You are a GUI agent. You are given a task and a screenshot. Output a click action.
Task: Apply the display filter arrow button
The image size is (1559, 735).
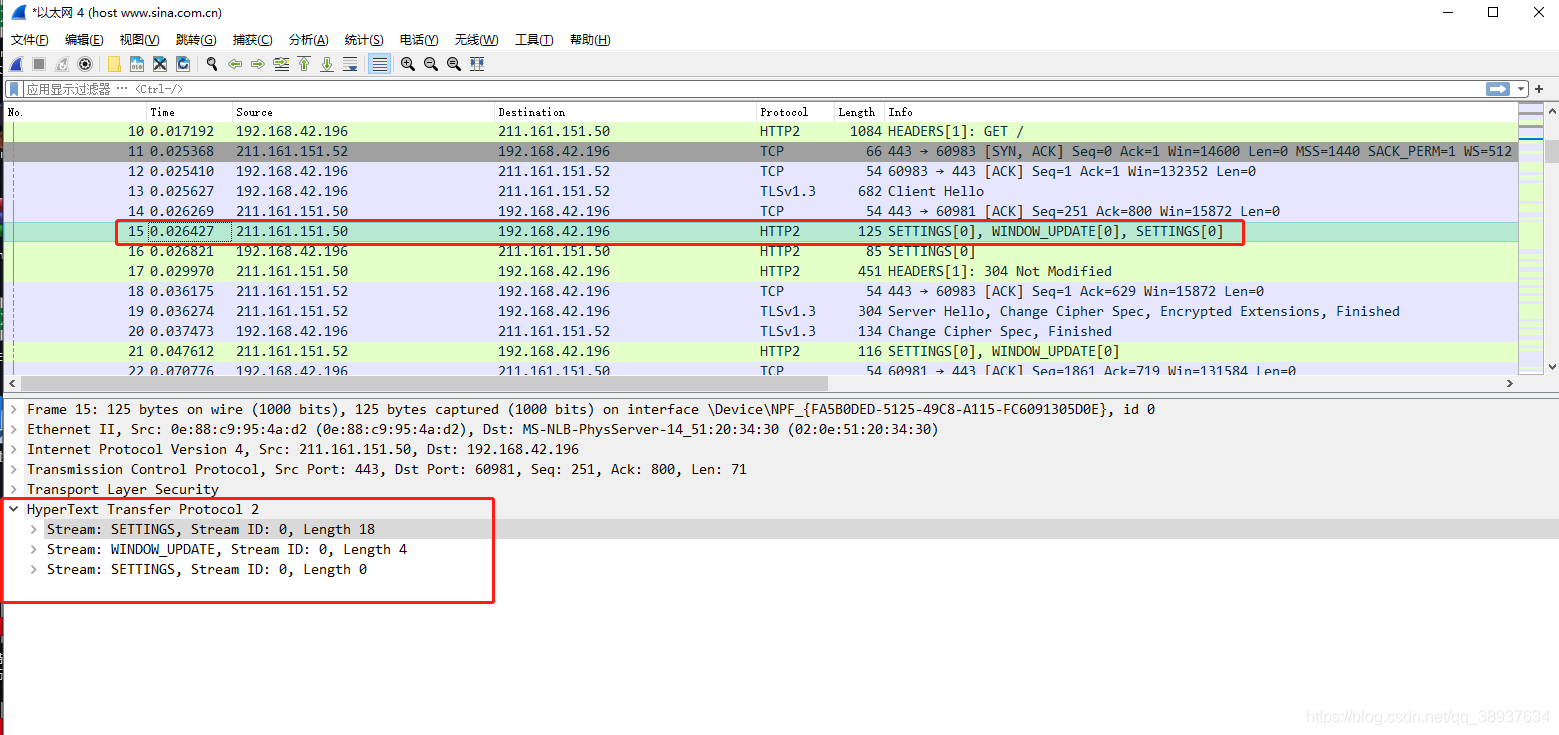point(1498,89)
